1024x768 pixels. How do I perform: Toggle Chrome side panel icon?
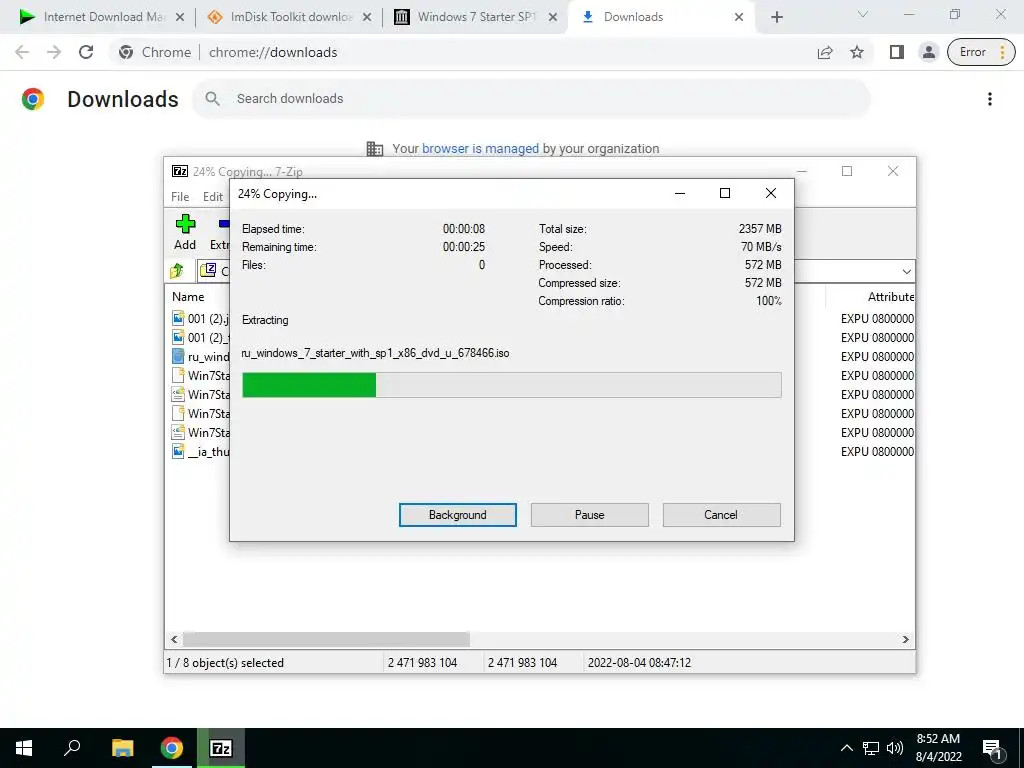897,52
